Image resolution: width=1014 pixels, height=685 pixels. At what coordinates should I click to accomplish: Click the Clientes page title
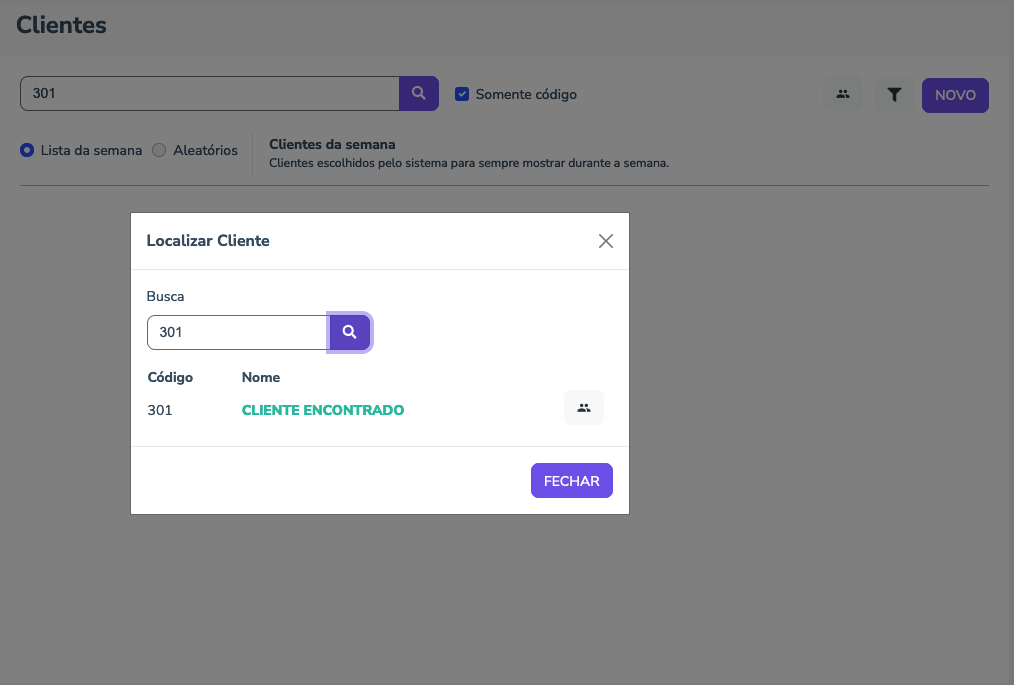click(62, 25)
